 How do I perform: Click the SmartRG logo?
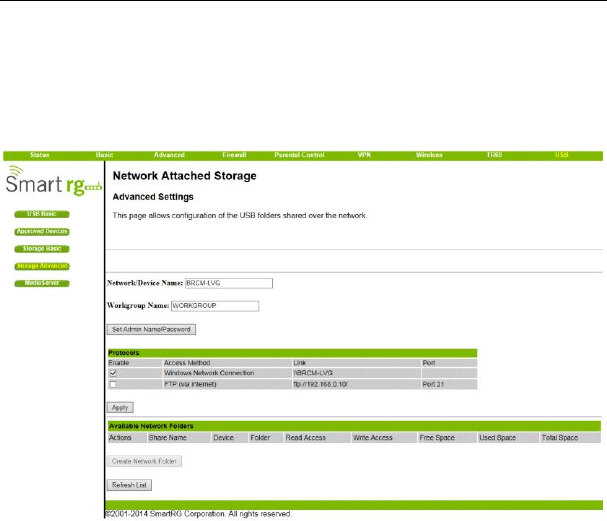(53, 181)
